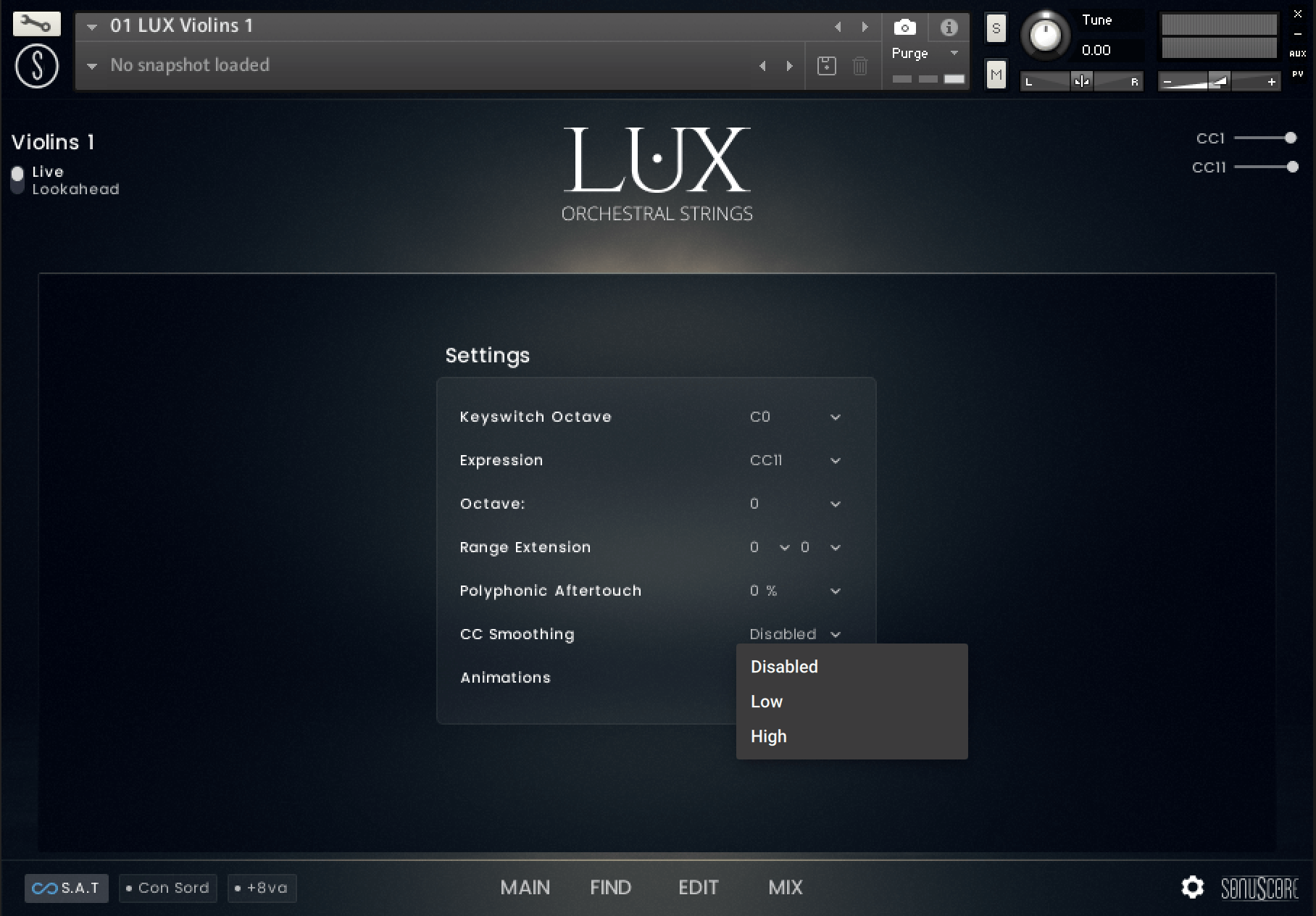The height and width of the screenshot is (916, 1316).
Task: Toggle the Con Sord mute option
Action: (167, 888)
